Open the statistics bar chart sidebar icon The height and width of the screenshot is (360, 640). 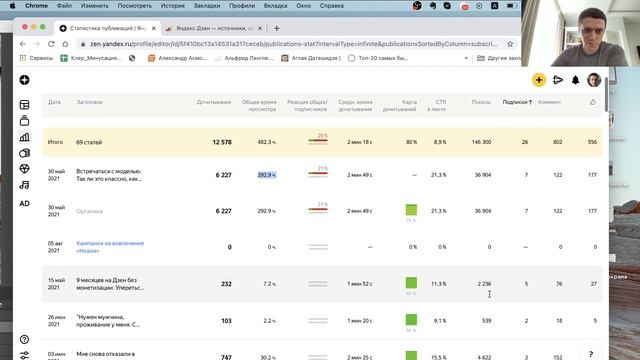[24, 137]
